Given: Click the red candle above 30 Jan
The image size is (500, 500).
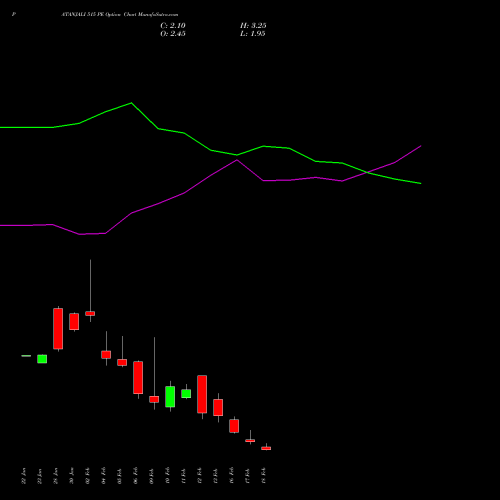Looking at the screenshot, I should (74, 322).
